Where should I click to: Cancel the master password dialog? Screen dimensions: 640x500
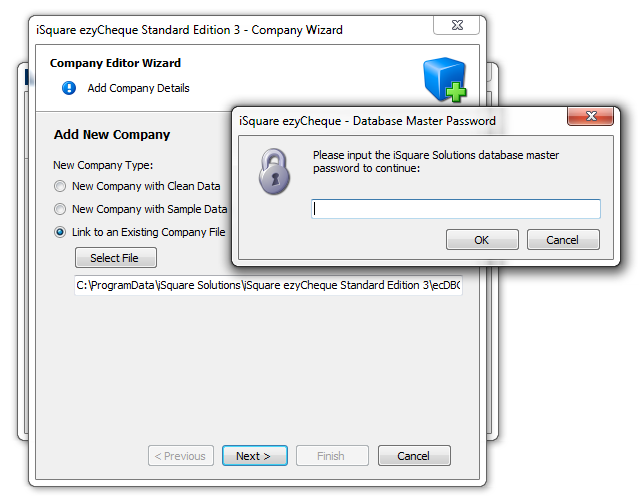coord(563,240)
